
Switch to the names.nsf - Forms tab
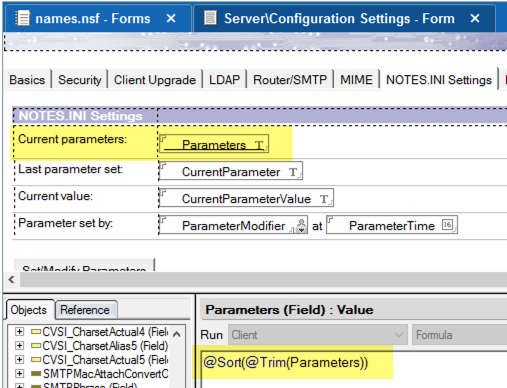(x=92, y=19)
